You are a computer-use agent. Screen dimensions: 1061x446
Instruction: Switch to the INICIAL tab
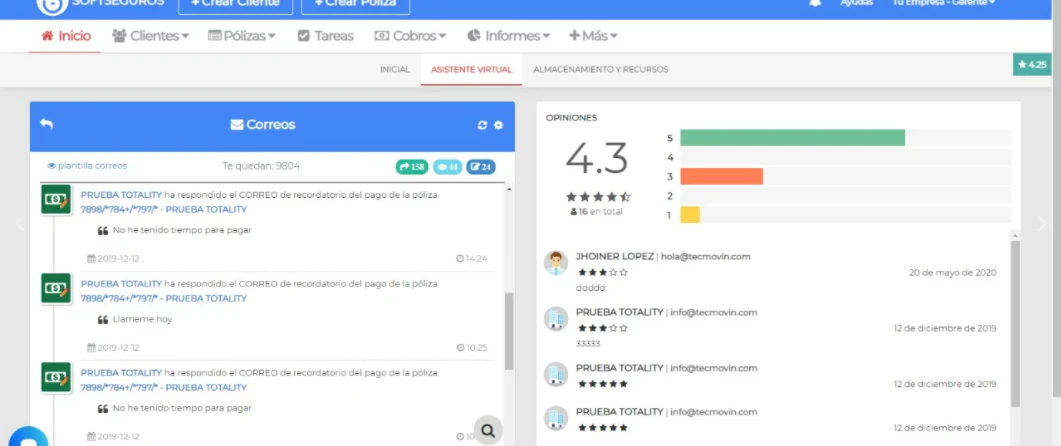394,69
